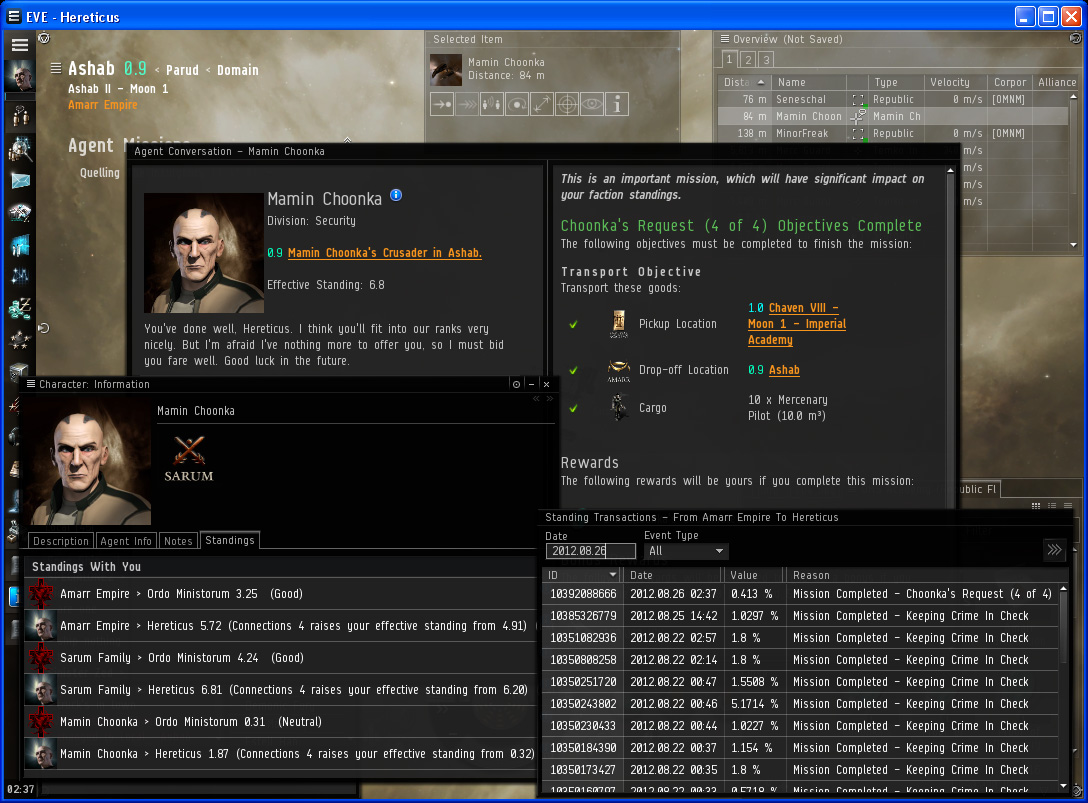Switch to icon grid view in rear panel

coord(1036,506)
